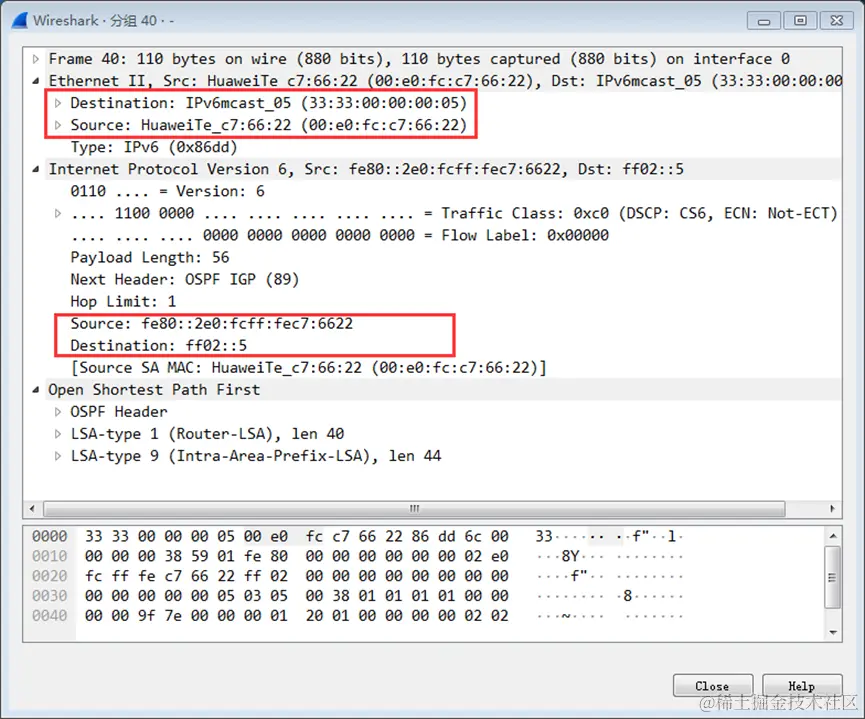Click hex offset 0000 row label
This screenshot has width=865, height=719.
[x=50, y=536]
